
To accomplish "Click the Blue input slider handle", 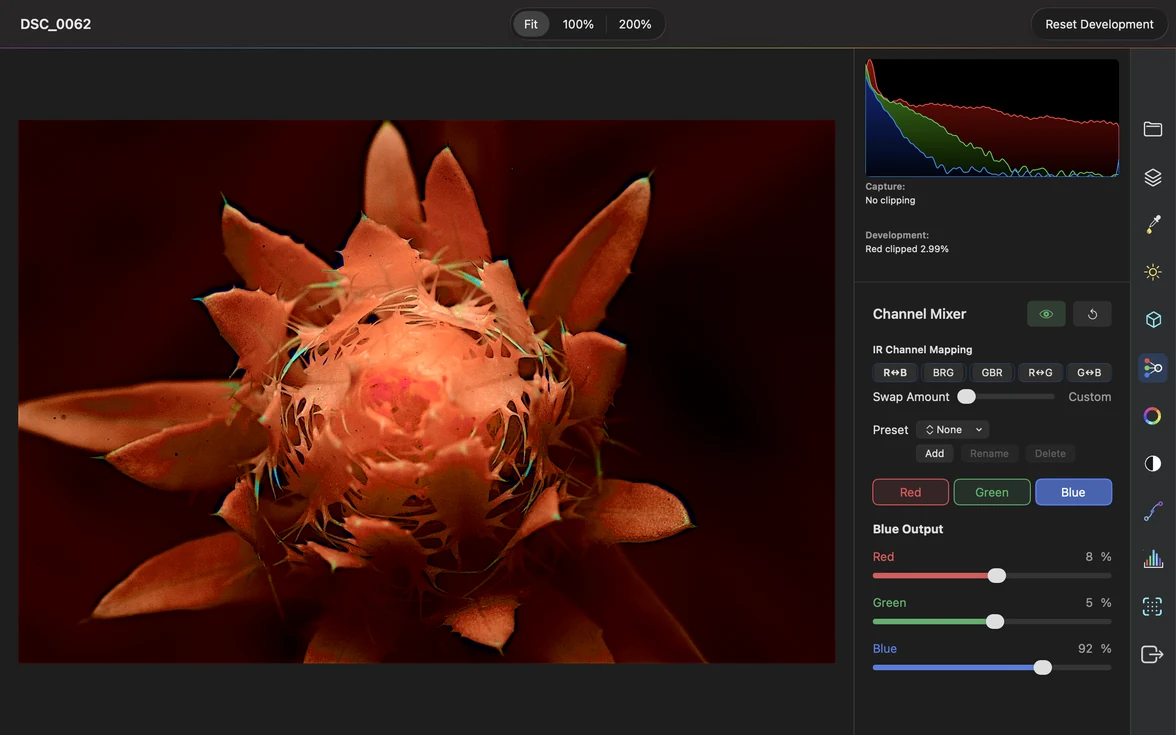I will pos(1042,668).
